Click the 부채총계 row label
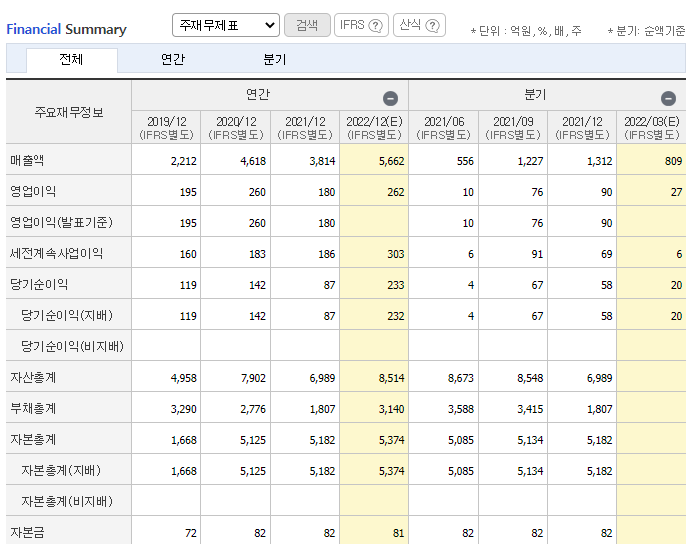The image size is (694, 544). (x=33, y=408)
